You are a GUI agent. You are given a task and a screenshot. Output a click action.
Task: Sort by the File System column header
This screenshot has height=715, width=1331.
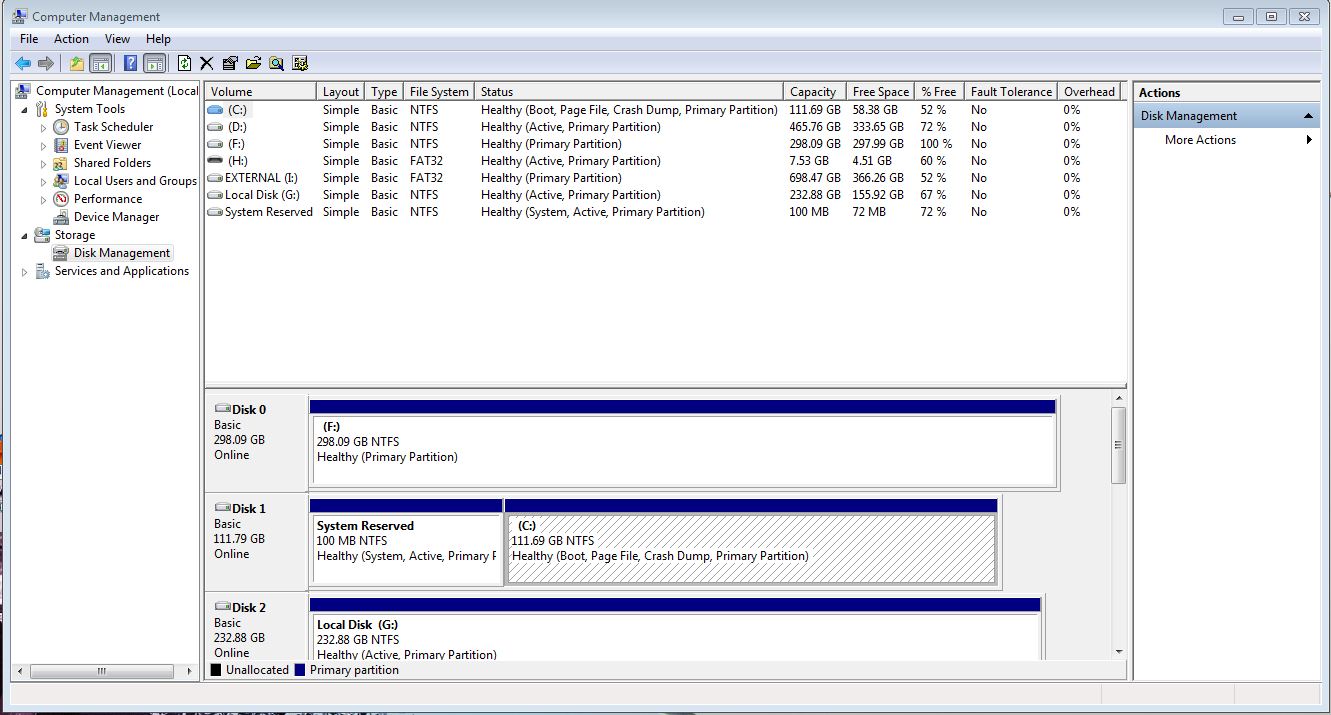439,91
